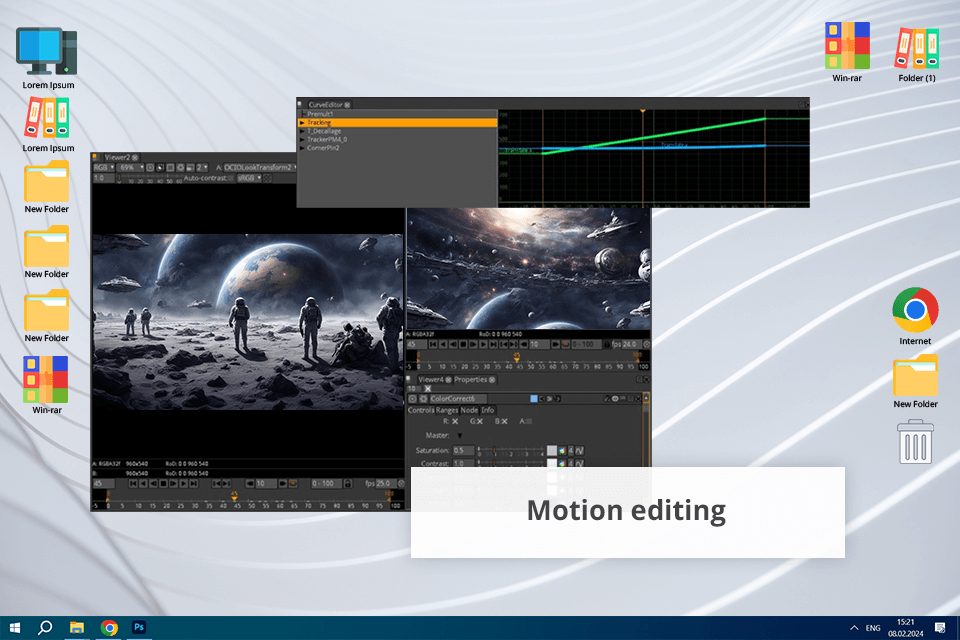The height and width of the screenshot is (640, 960).
Task: Go to first frame in Viewer2
Action: [x=133, y=484]
